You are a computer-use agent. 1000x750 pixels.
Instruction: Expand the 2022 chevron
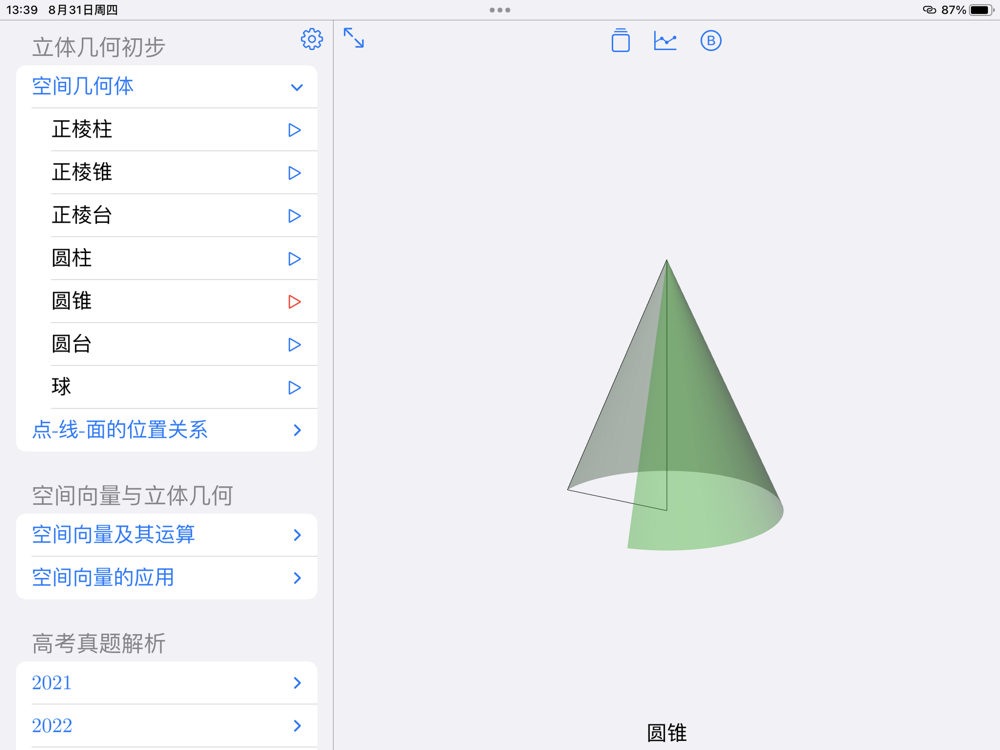click(297, 726)
